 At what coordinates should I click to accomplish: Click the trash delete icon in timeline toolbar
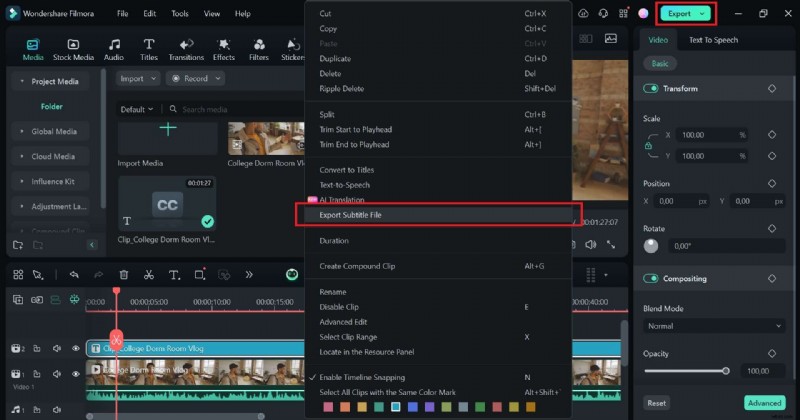click(x=124, y=275)
